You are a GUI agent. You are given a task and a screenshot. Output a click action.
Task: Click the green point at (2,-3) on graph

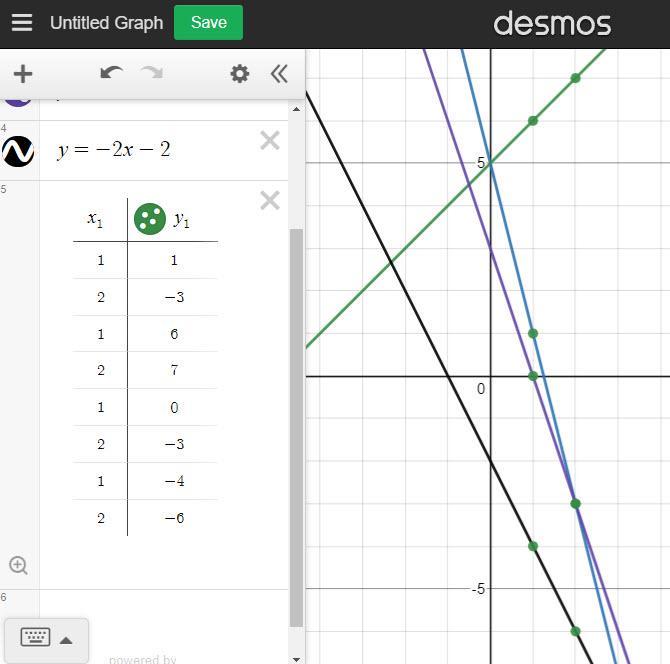(x=576, y=504)
